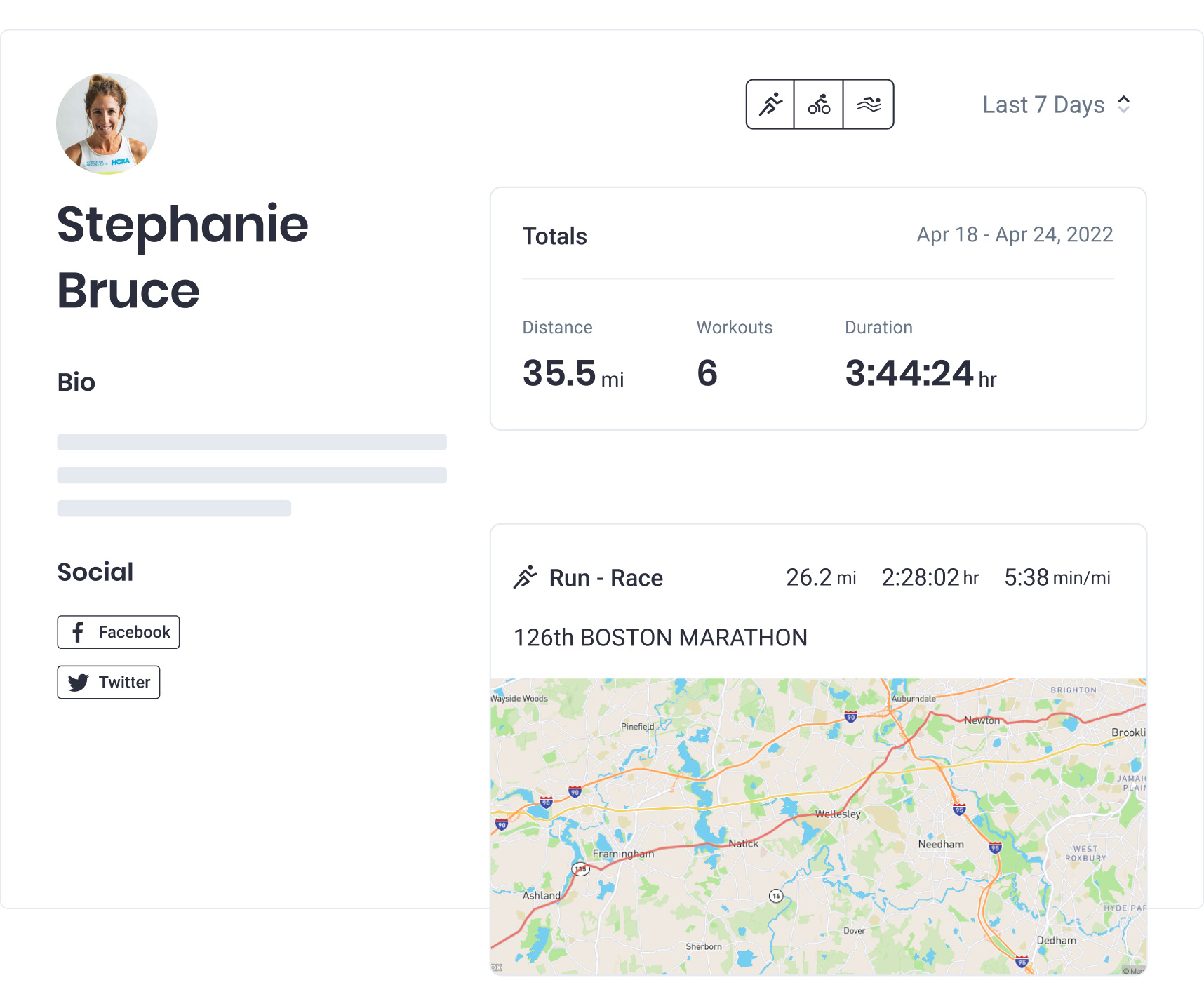
Task: Click the Stephanie Bruce name heading
Action: tap(182, 257)
